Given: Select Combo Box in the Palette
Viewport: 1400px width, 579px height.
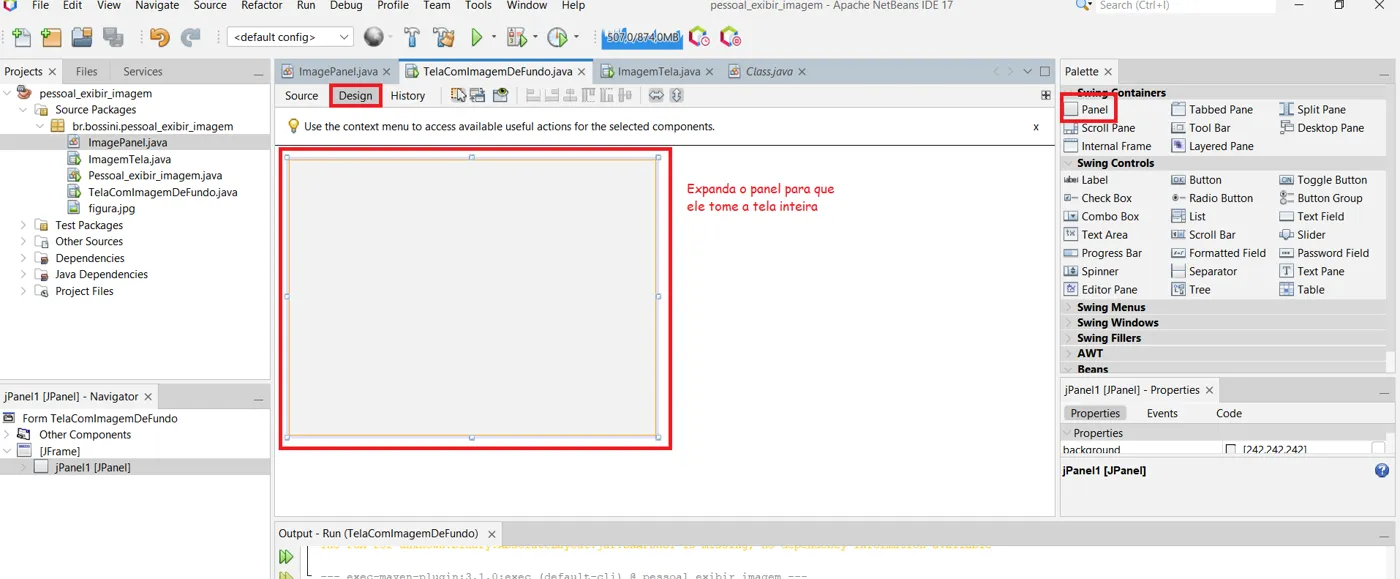Looking at the screenshot, I should pyautogui.click(x=1102, y=216).
